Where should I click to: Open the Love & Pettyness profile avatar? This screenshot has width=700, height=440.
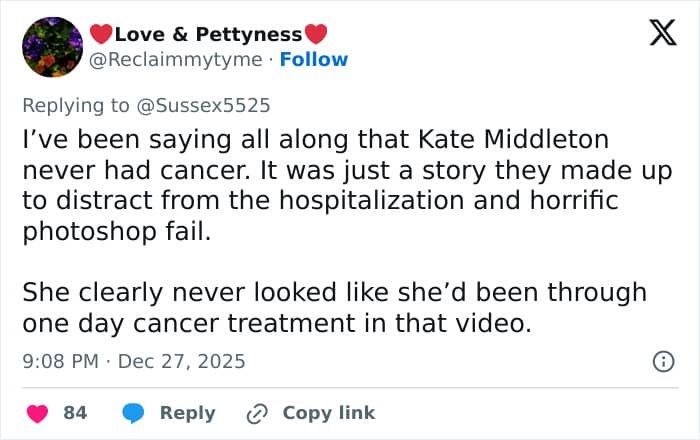pos(51,47)
